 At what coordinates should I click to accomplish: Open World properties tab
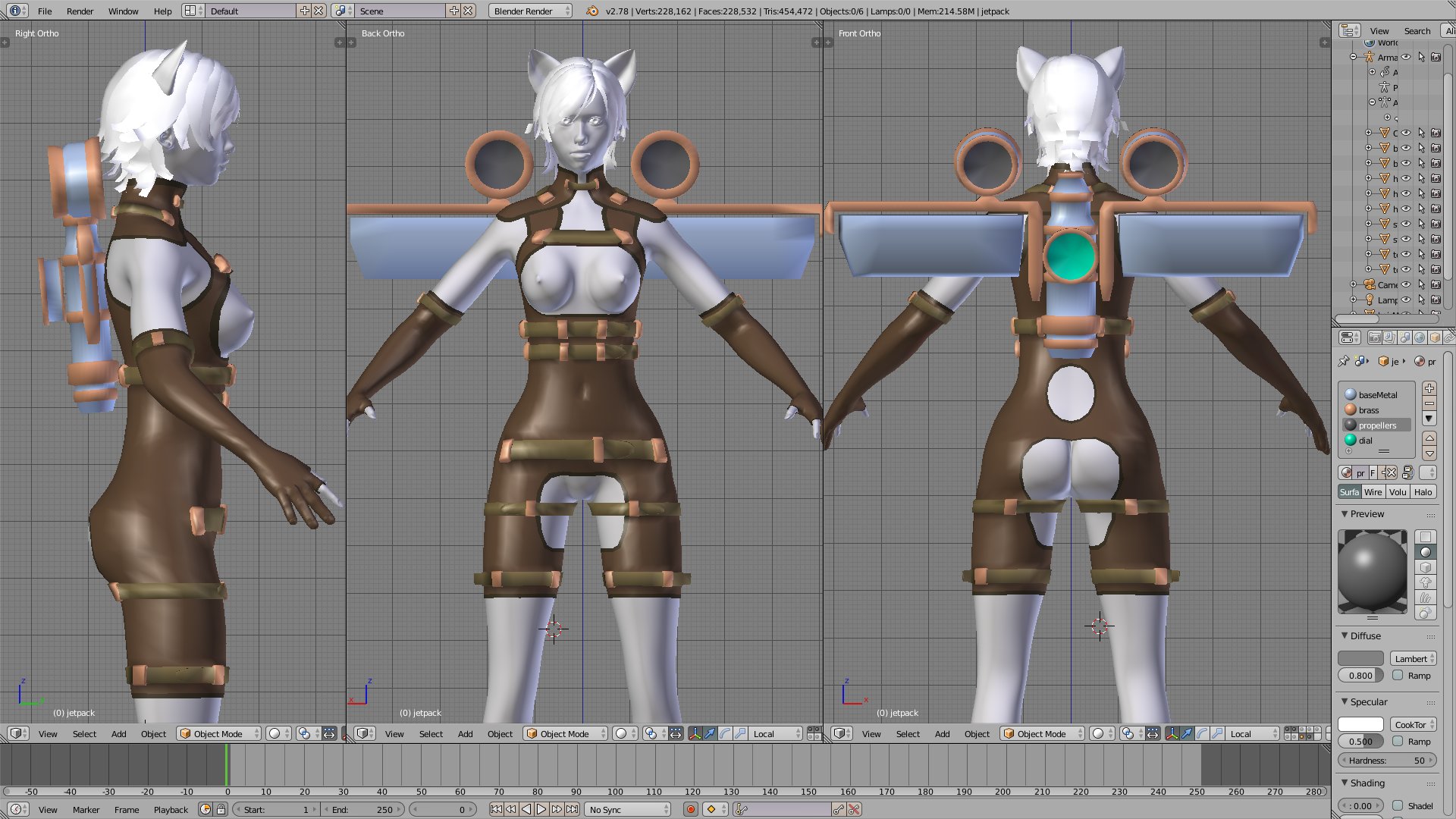(1420, 337)
